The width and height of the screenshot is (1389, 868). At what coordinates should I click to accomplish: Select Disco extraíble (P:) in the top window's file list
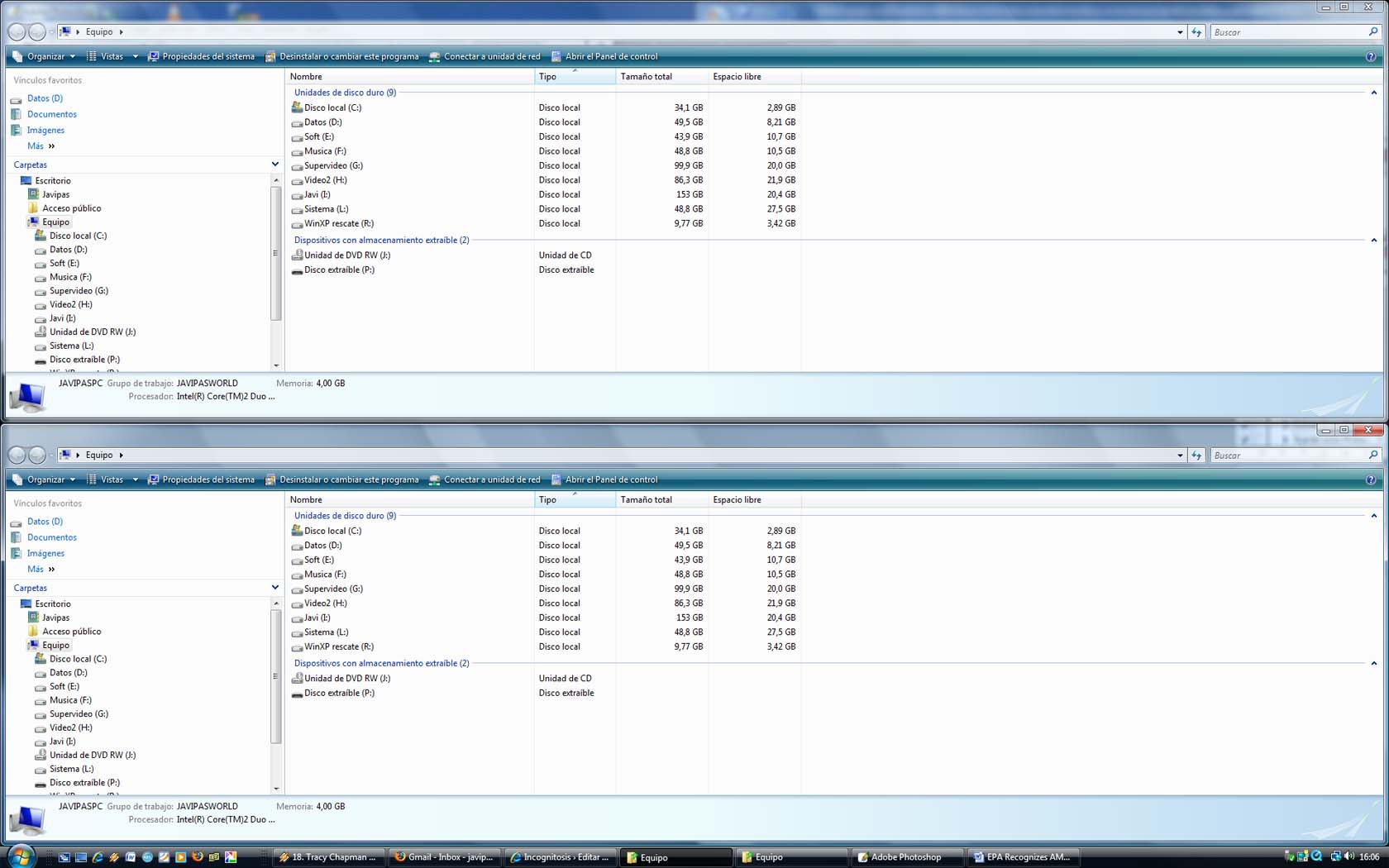click(x=338, y=270)
